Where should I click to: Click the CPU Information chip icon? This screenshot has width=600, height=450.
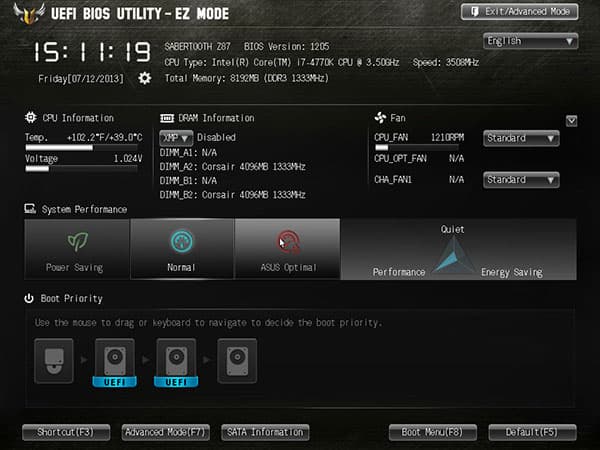[x=31, y=117]
